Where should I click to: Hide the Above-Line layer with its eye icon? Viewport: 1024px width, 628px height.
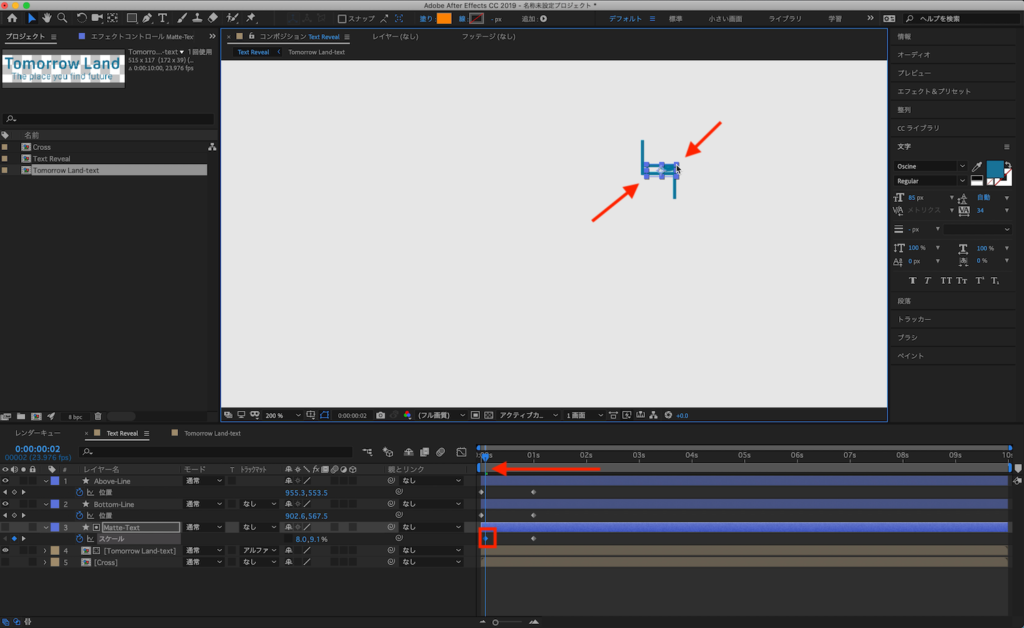[x=5, y=481]
